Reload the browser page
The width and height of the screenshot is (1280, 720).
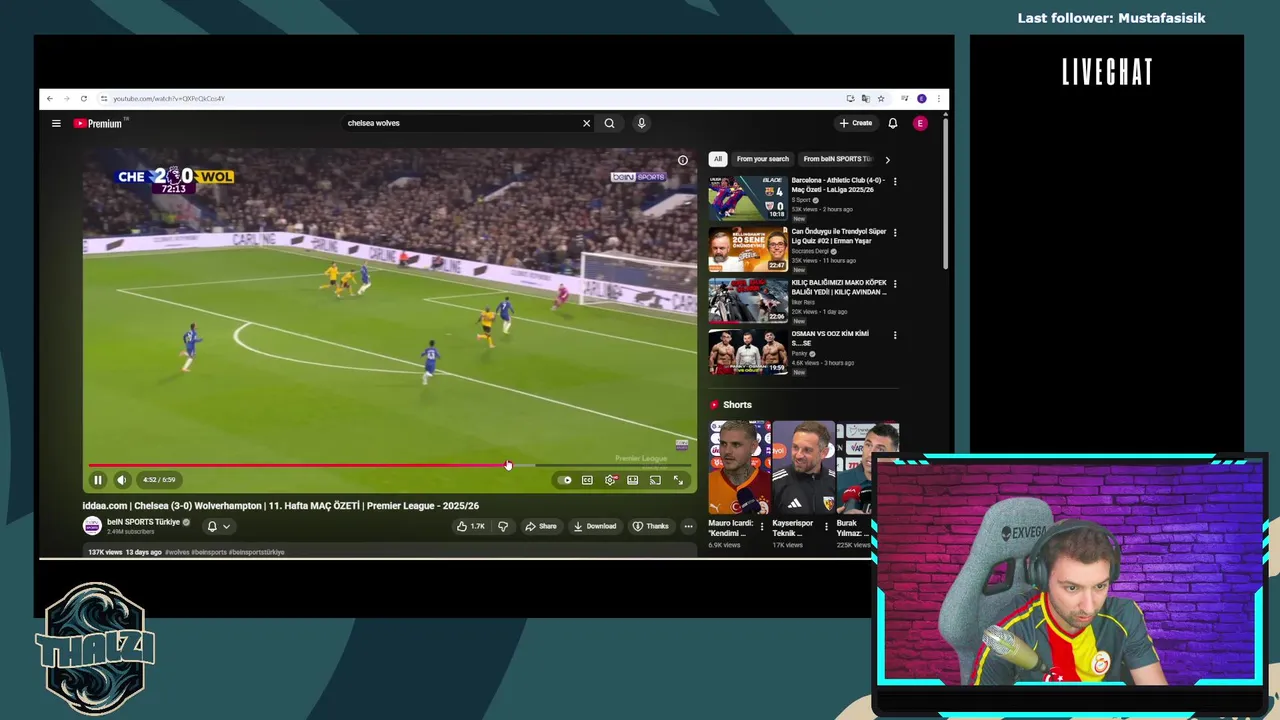[84, 99]
